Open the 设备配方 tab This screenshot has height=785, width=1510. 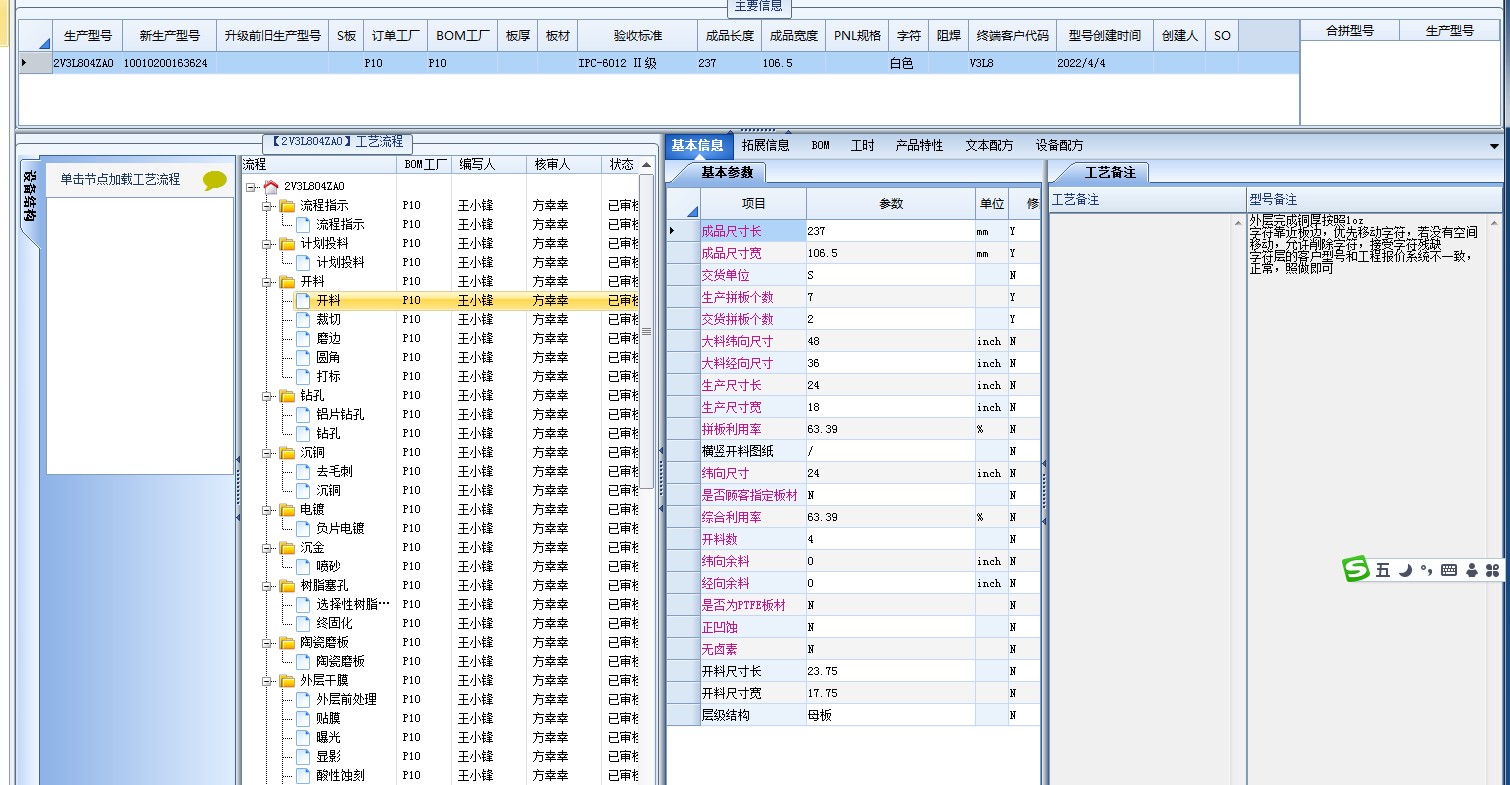point(1059,145)
